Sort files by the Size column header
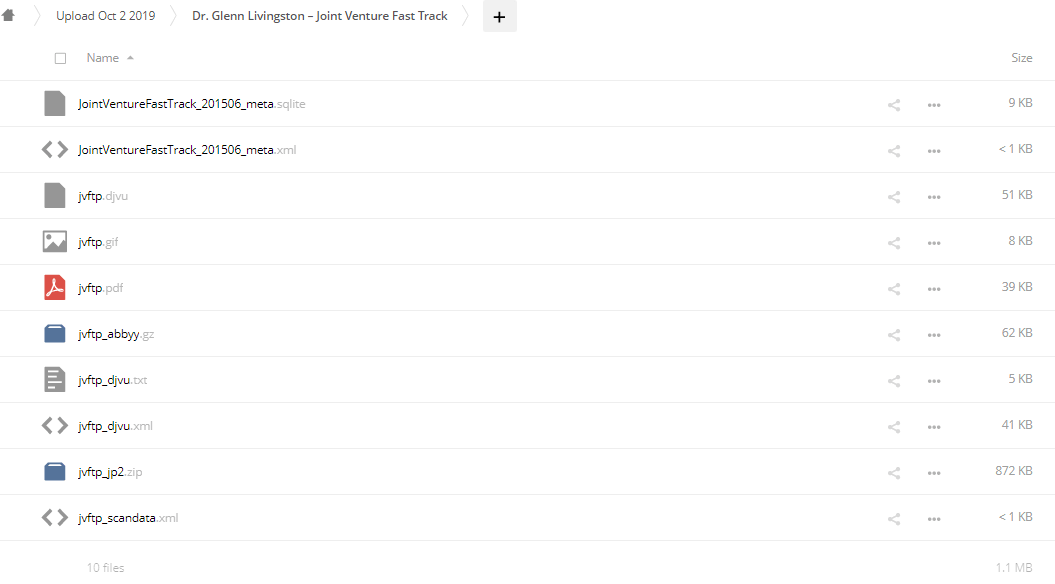This screenshot has height=584, width=1055. (1021, 58)
